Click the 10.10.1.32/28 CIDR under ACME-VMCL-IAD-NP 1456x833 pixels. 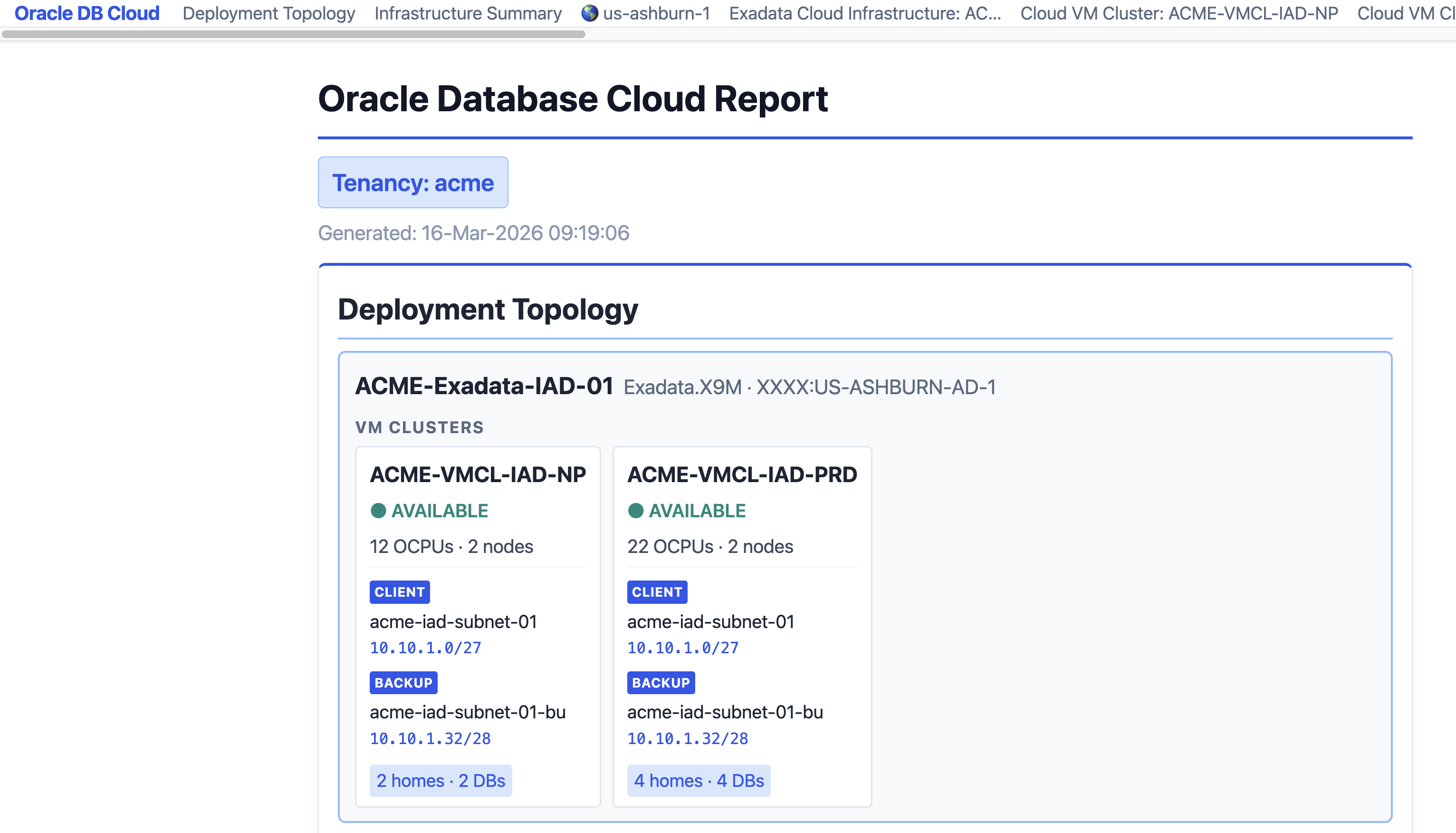pyautogui.click(x=430, y=738)
